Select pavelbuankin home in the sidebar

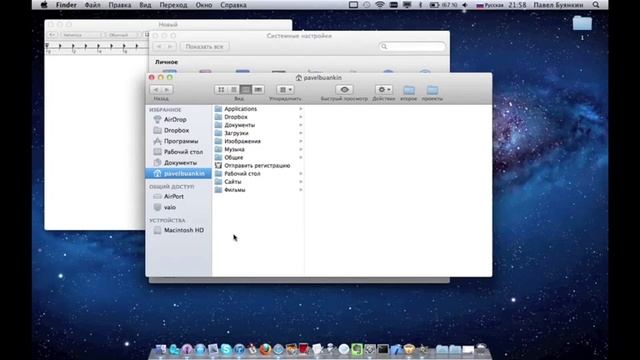point(178,173)
